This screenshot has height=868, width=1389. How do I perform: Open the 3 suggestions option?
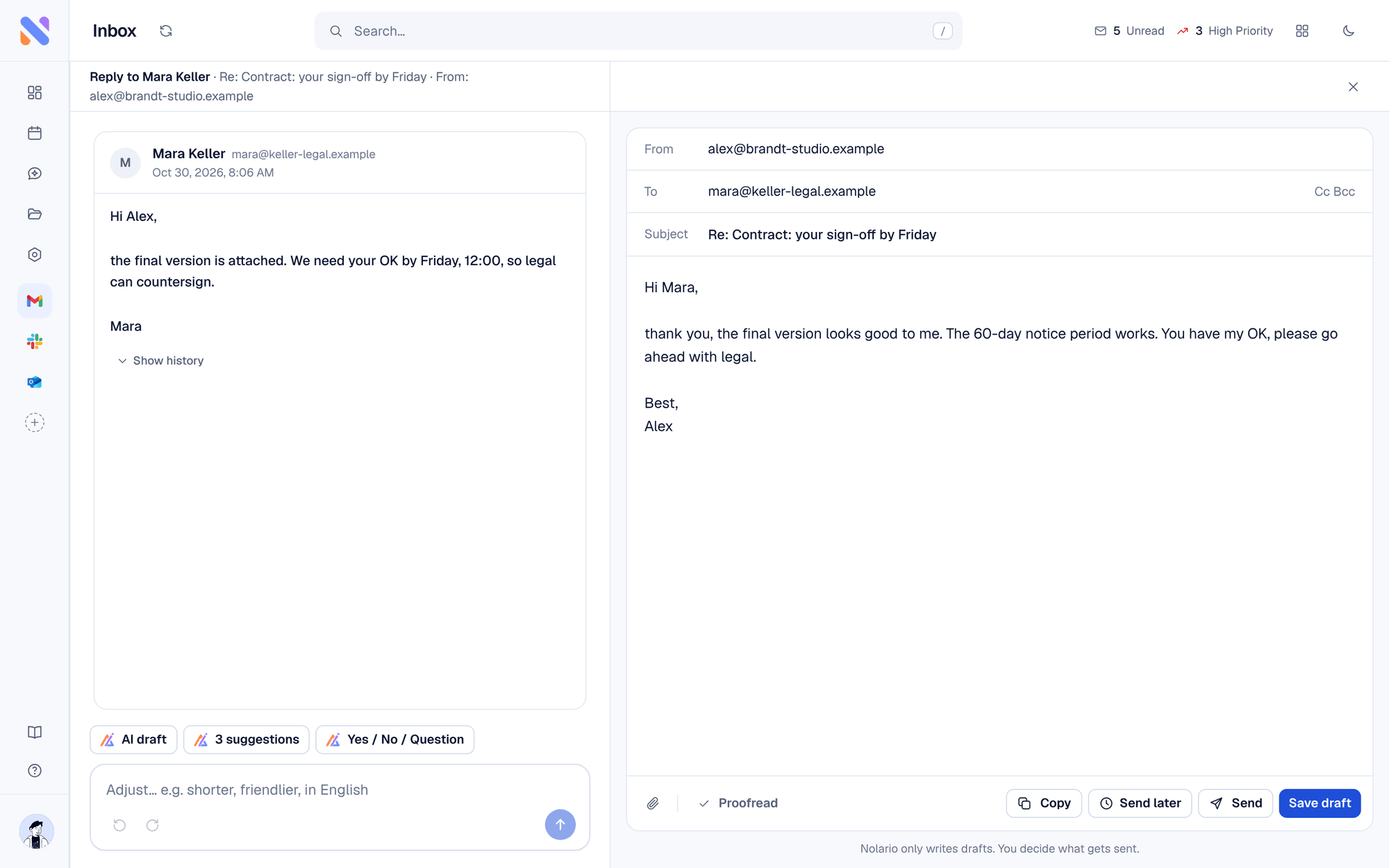[x=247, y=740]
